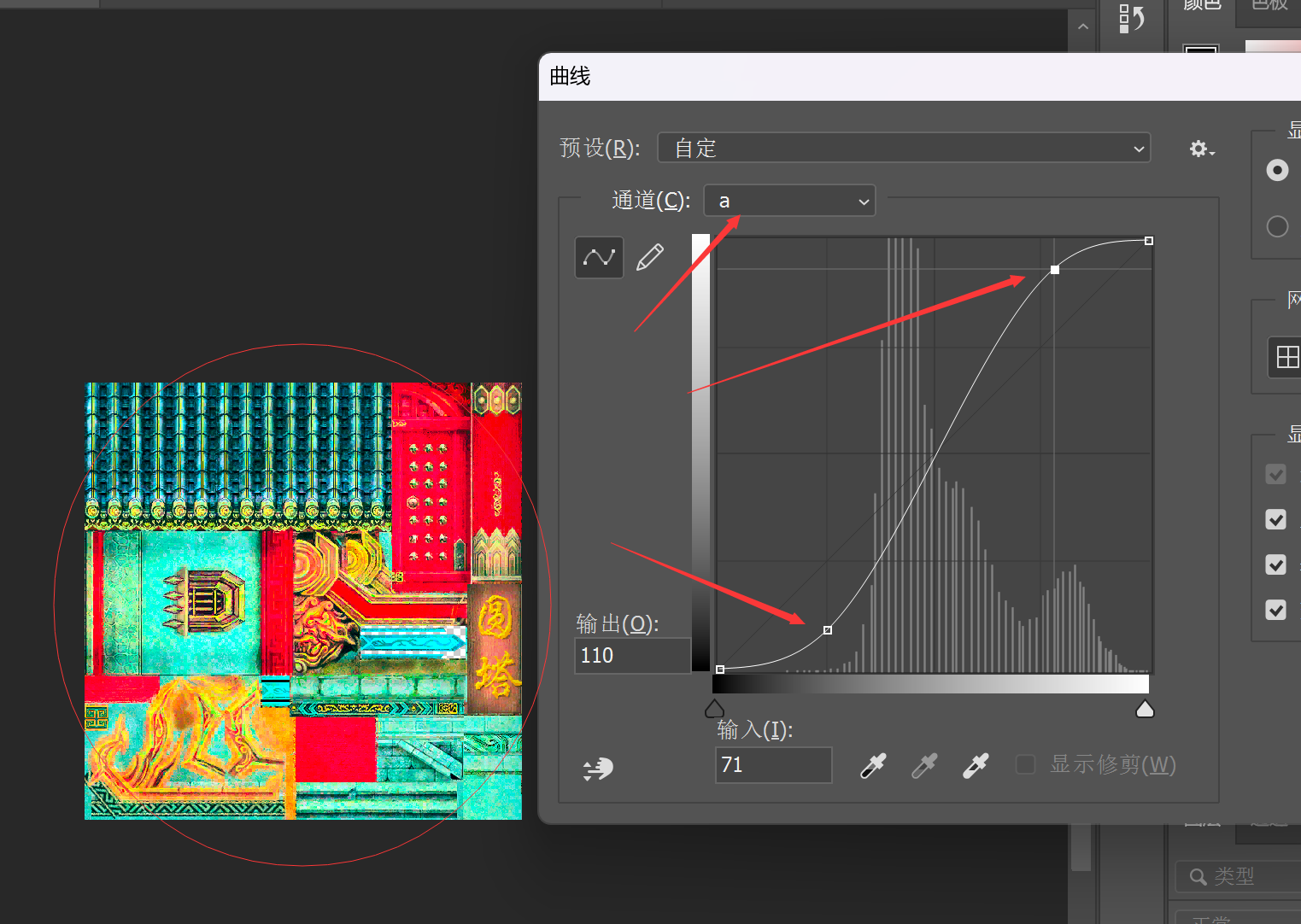Pick the black point eyedropper
Viewport: 1301px width, 924px height.
872,766
